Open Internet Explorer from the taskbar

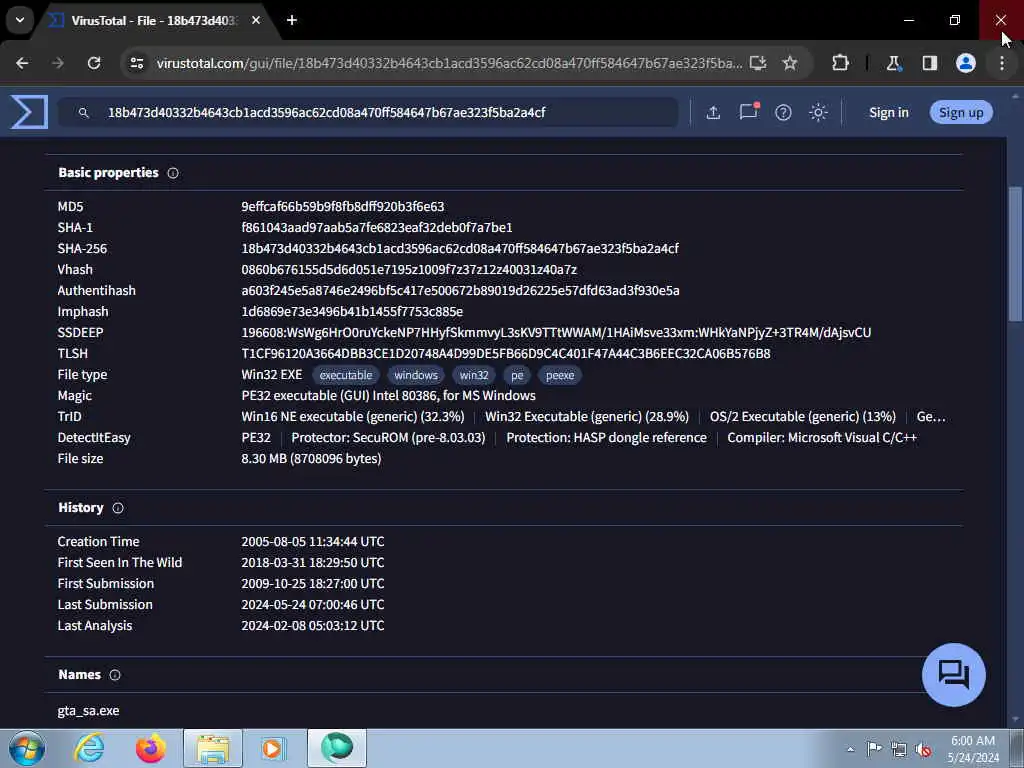tap(89, 748)
